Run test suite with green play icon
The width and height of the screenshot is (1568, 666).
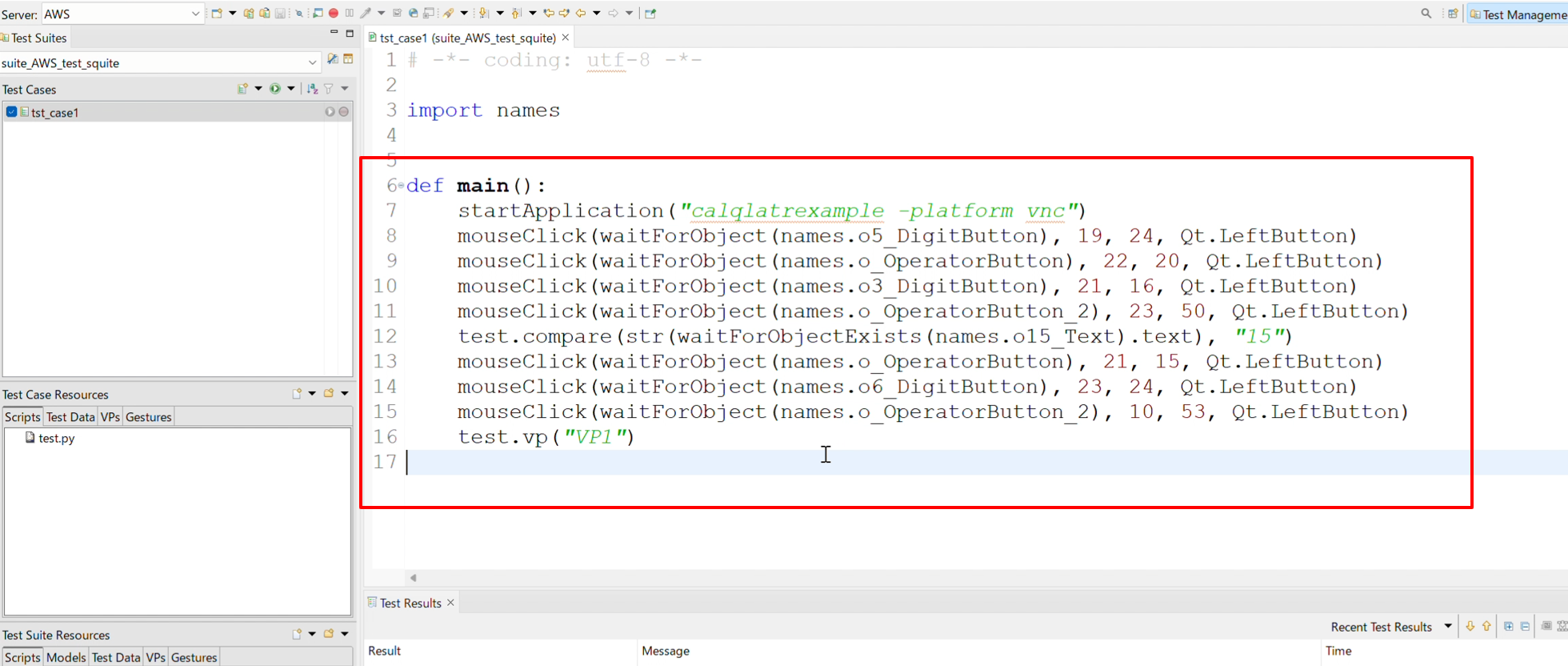point(275,89)
